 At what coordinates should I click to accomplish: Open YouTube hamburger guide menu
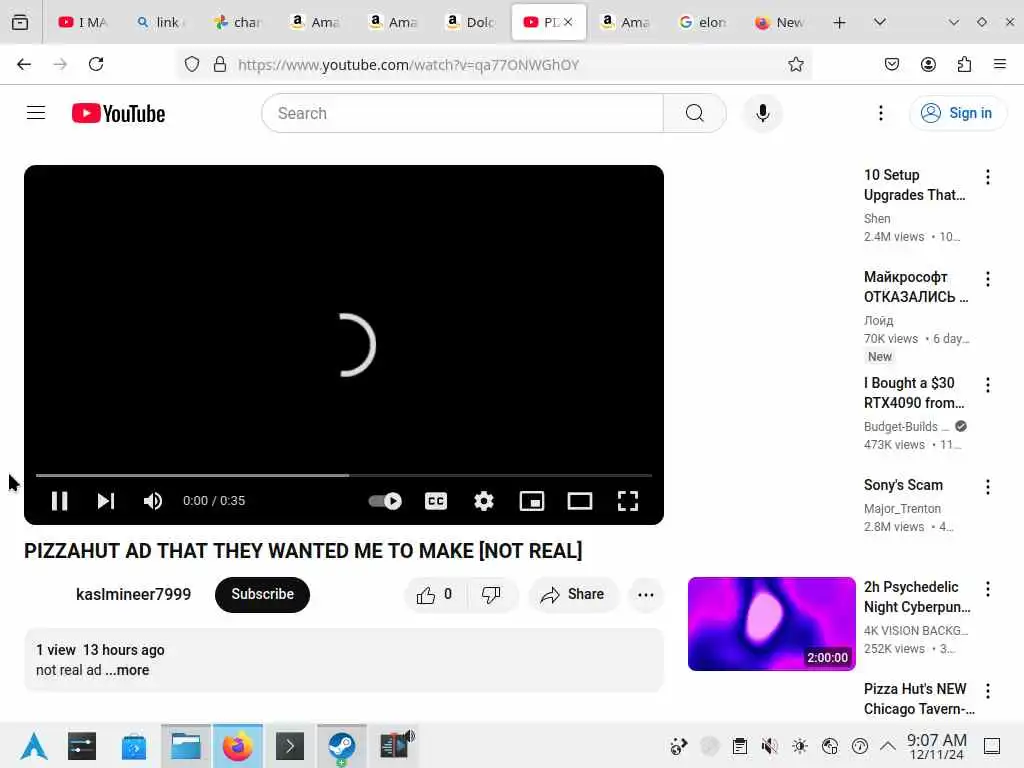tap(36, 113)
